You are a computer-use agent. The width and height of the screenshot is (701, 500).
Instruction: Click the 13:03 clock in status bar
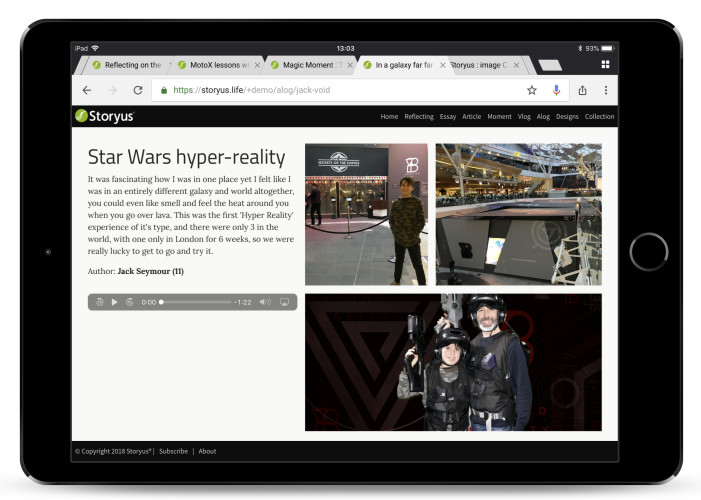point(345,48)
